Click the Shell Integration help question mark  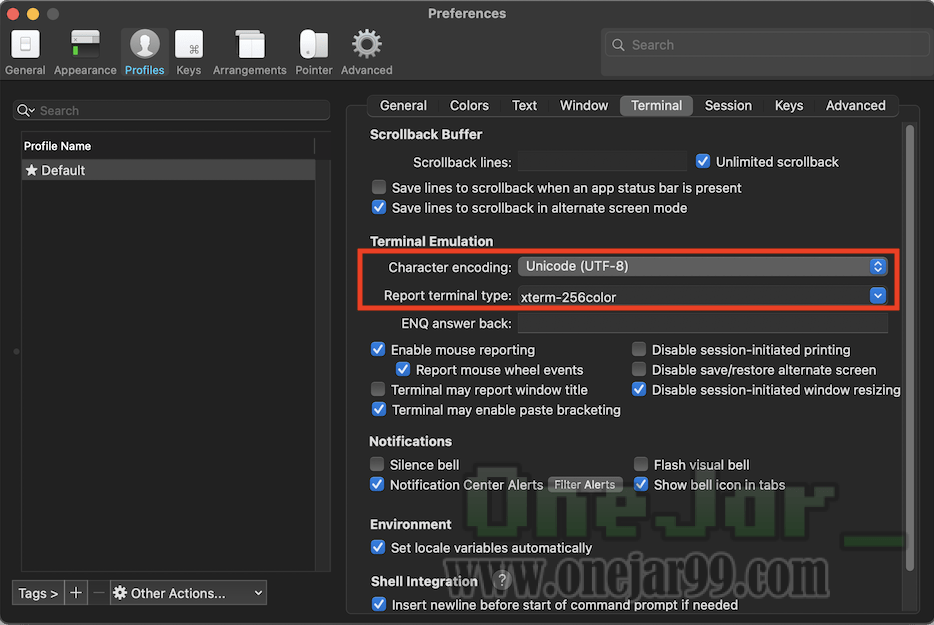pyautogui.click(x=502, y=580)
